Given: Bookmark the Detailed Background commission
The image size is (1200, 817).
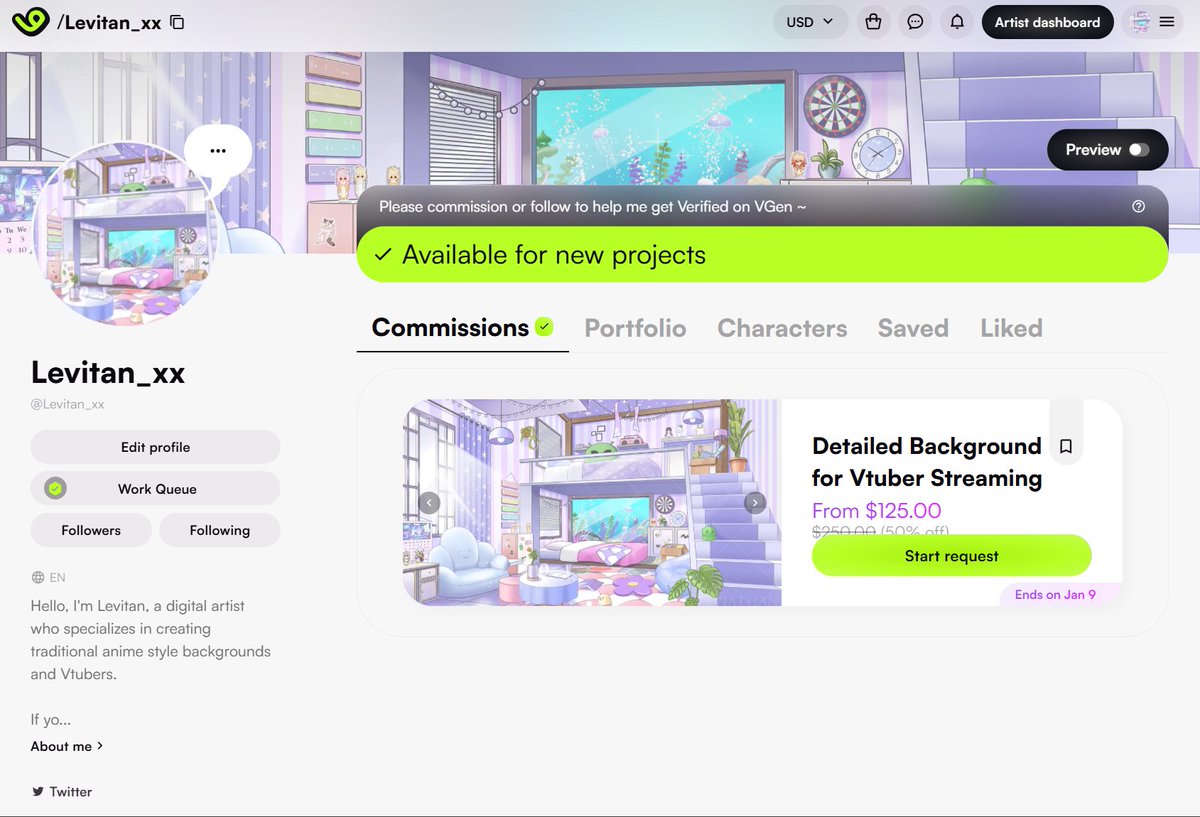Looking at the screenshot, I should point(1066,447).
